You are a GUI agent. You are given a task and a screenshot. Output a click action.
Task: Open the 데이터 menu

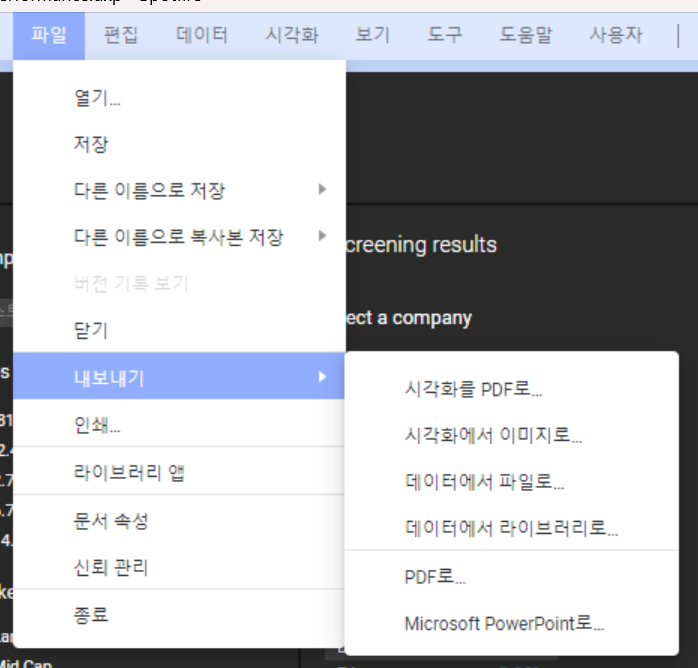[202, 36]
